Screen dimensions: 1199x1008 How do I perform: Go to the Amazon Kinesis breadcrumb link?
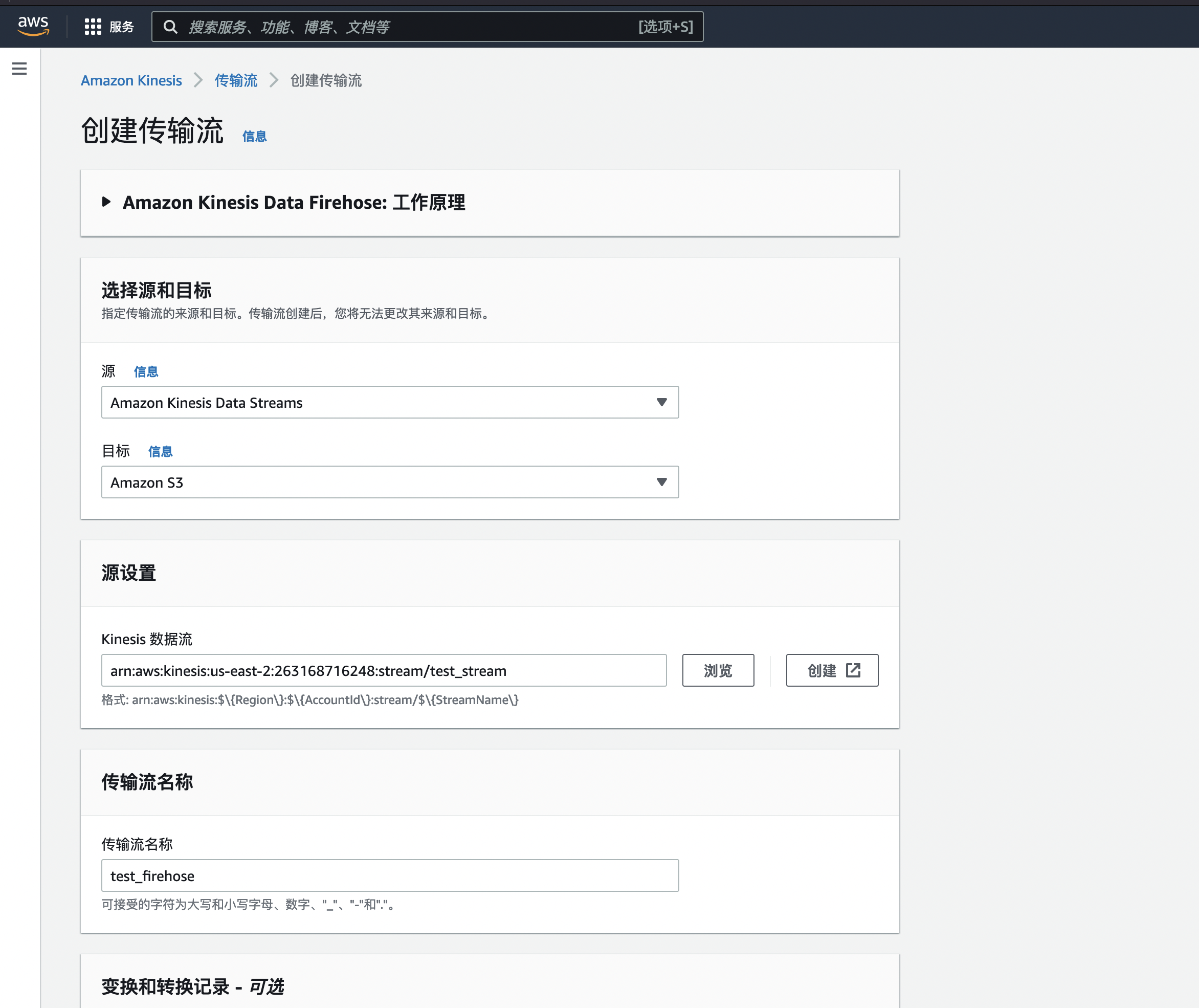[x=131, y=80]
